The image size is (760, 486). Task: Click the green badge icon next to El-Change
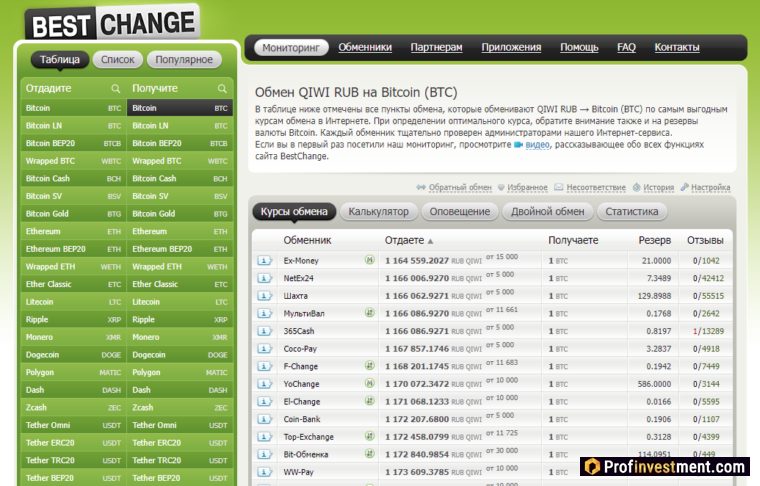pos(369,401)
